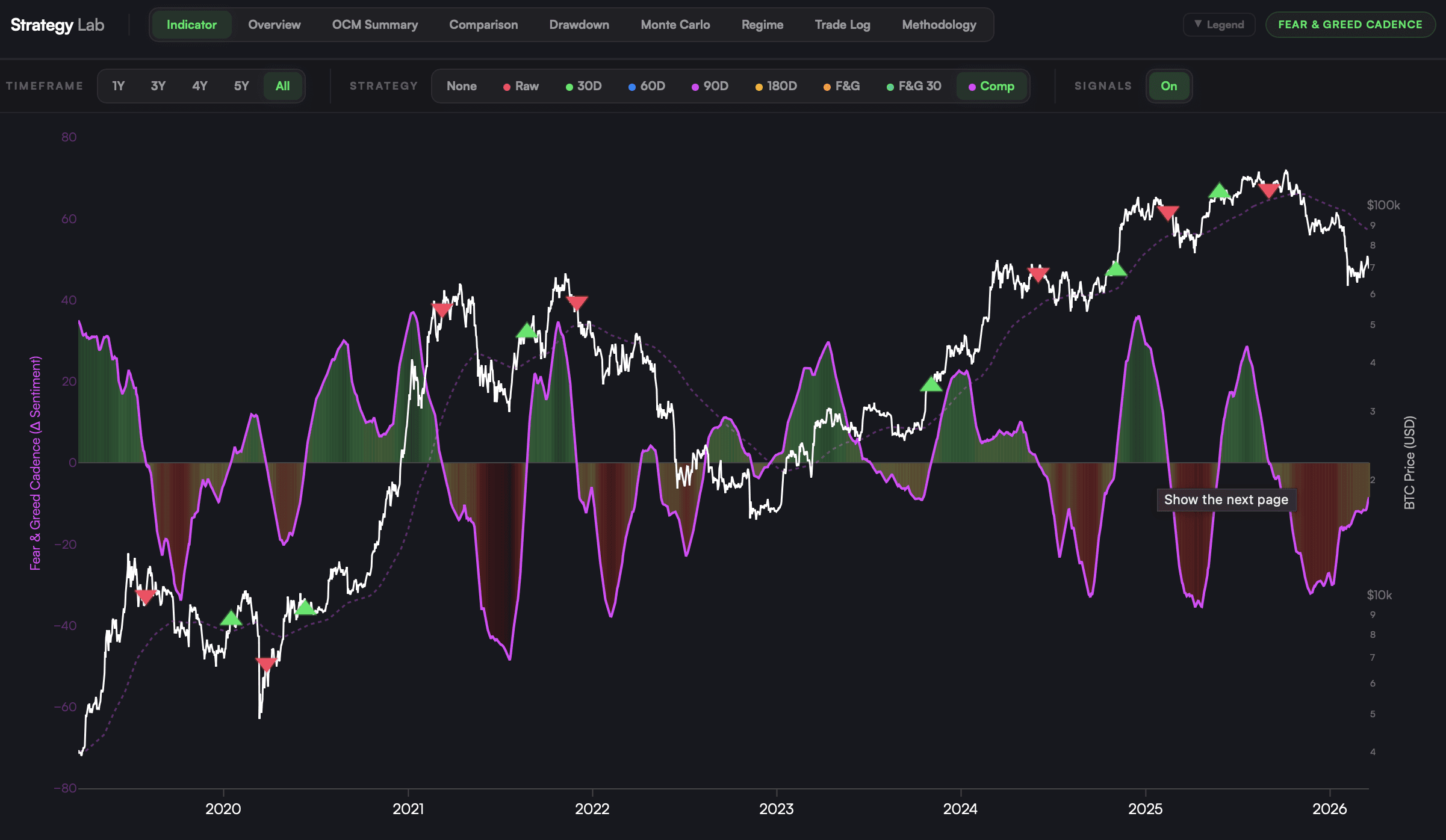Open the Monte Carlo tab
Viewport: 1446px width, 840px height.
point(675,25)
